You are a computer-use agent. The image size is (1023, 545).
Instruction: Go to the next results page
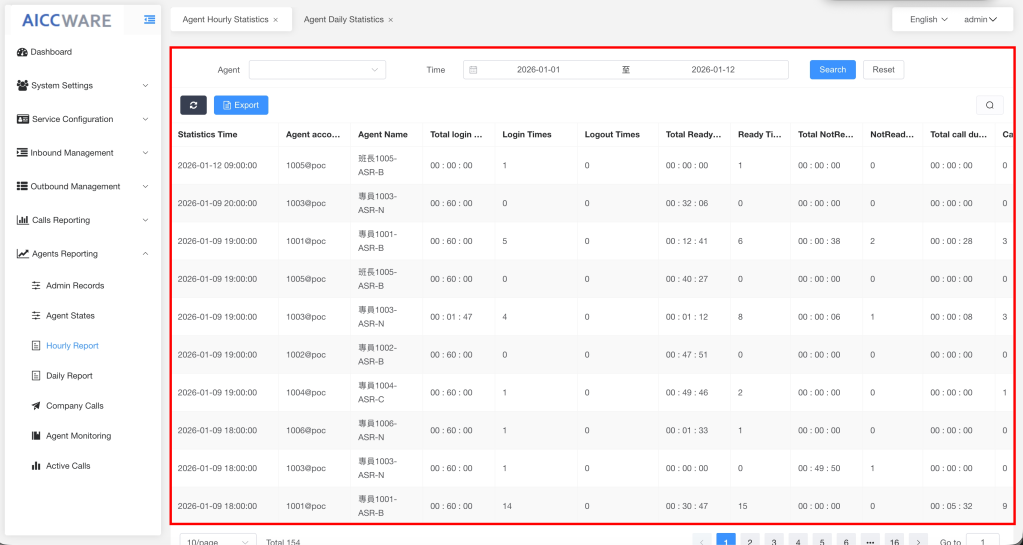[918, 541]
